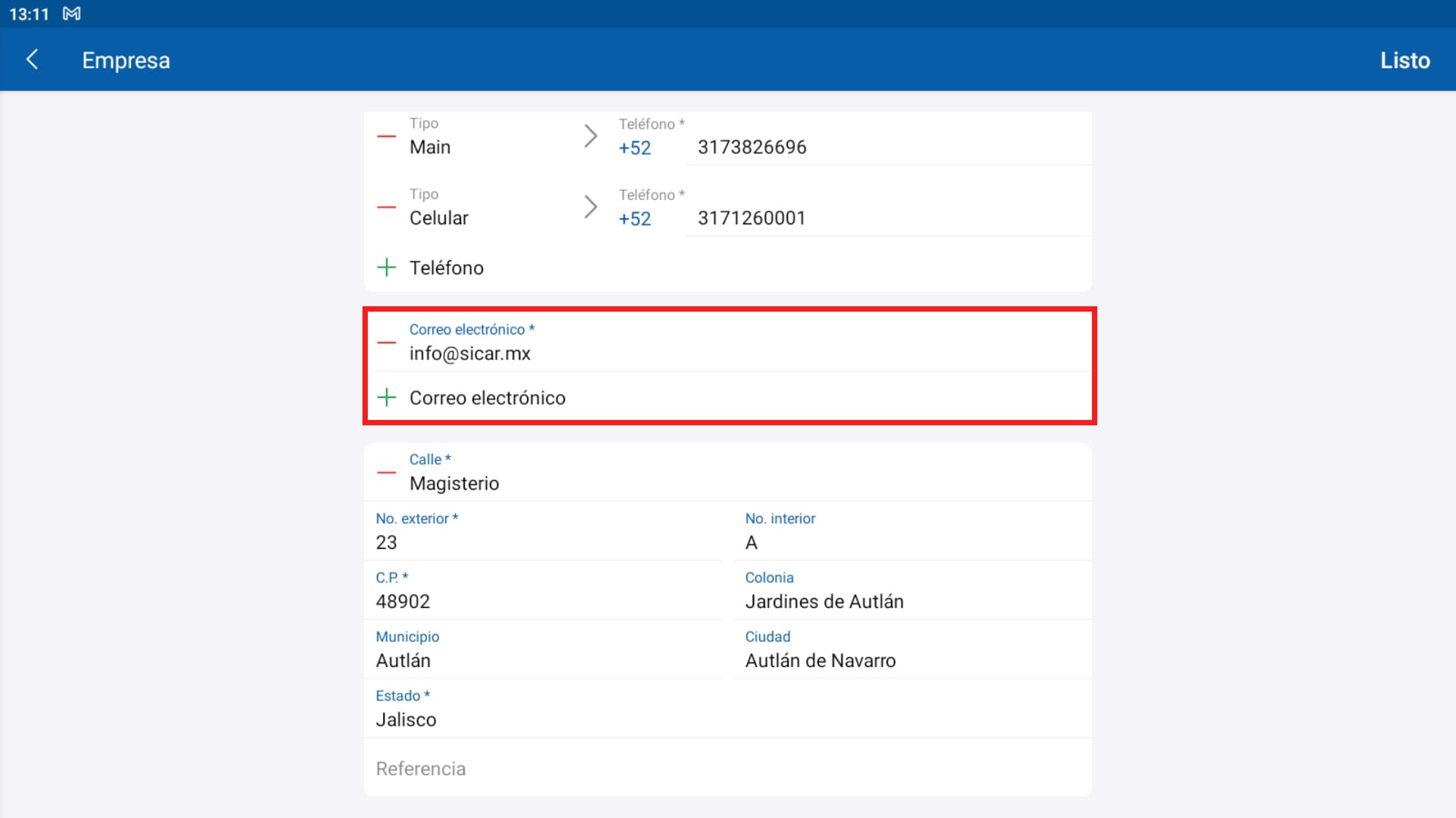Expand the Main phone type chevron
Viewport: 1456px width, 818px height.
[x=590, y=136]
